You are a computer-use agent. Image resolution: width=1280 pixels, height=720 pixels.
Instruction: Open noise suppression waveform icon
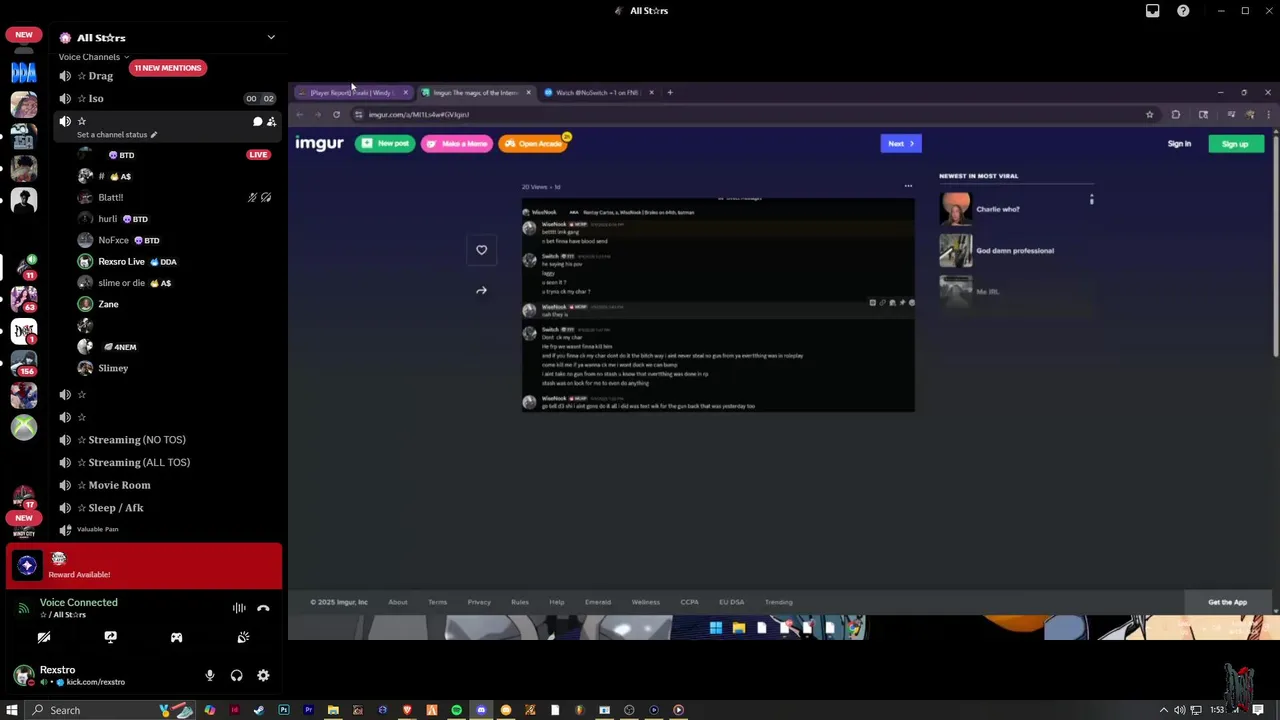pos(239,608)
